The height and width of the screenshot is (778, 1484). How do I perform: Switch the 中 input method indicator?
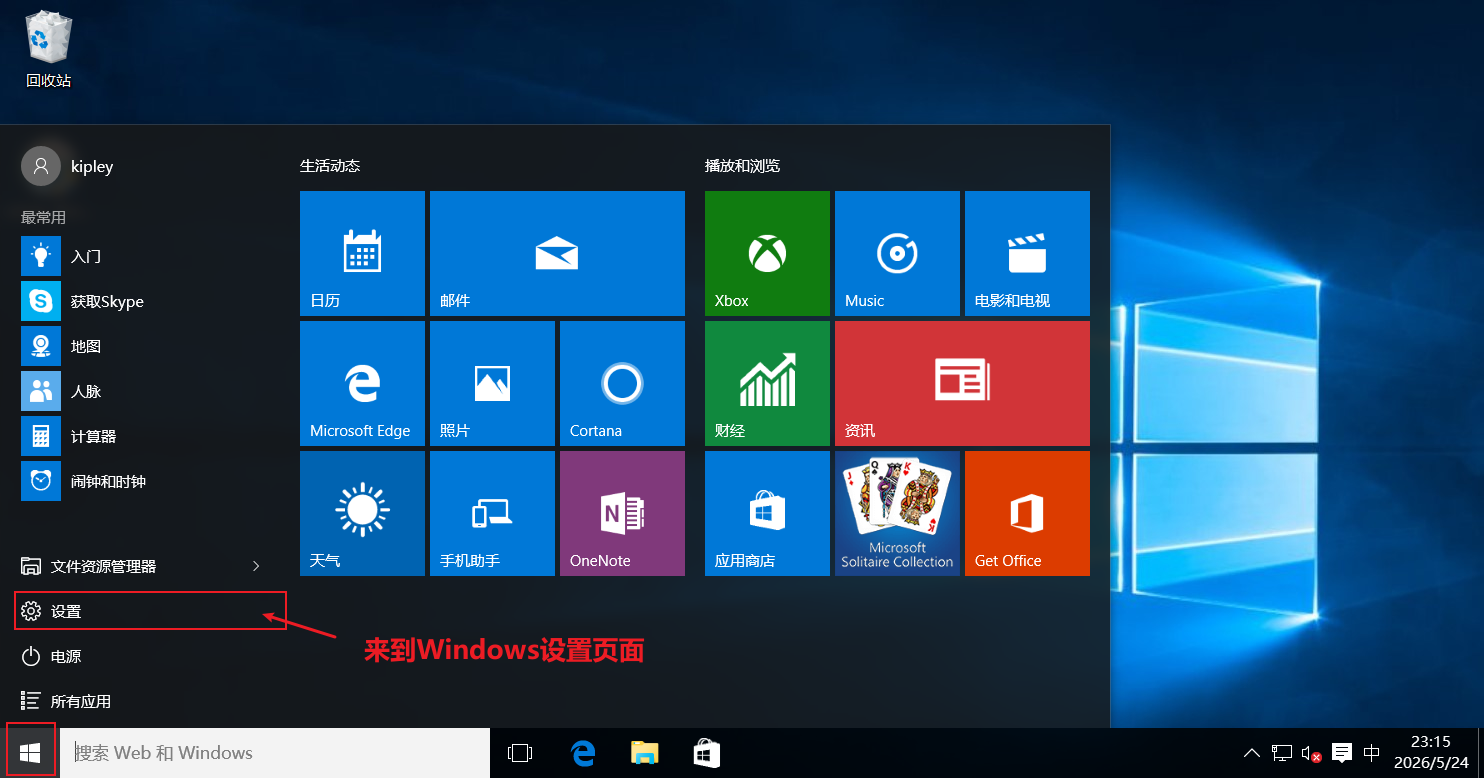[x=1372, y=753]
